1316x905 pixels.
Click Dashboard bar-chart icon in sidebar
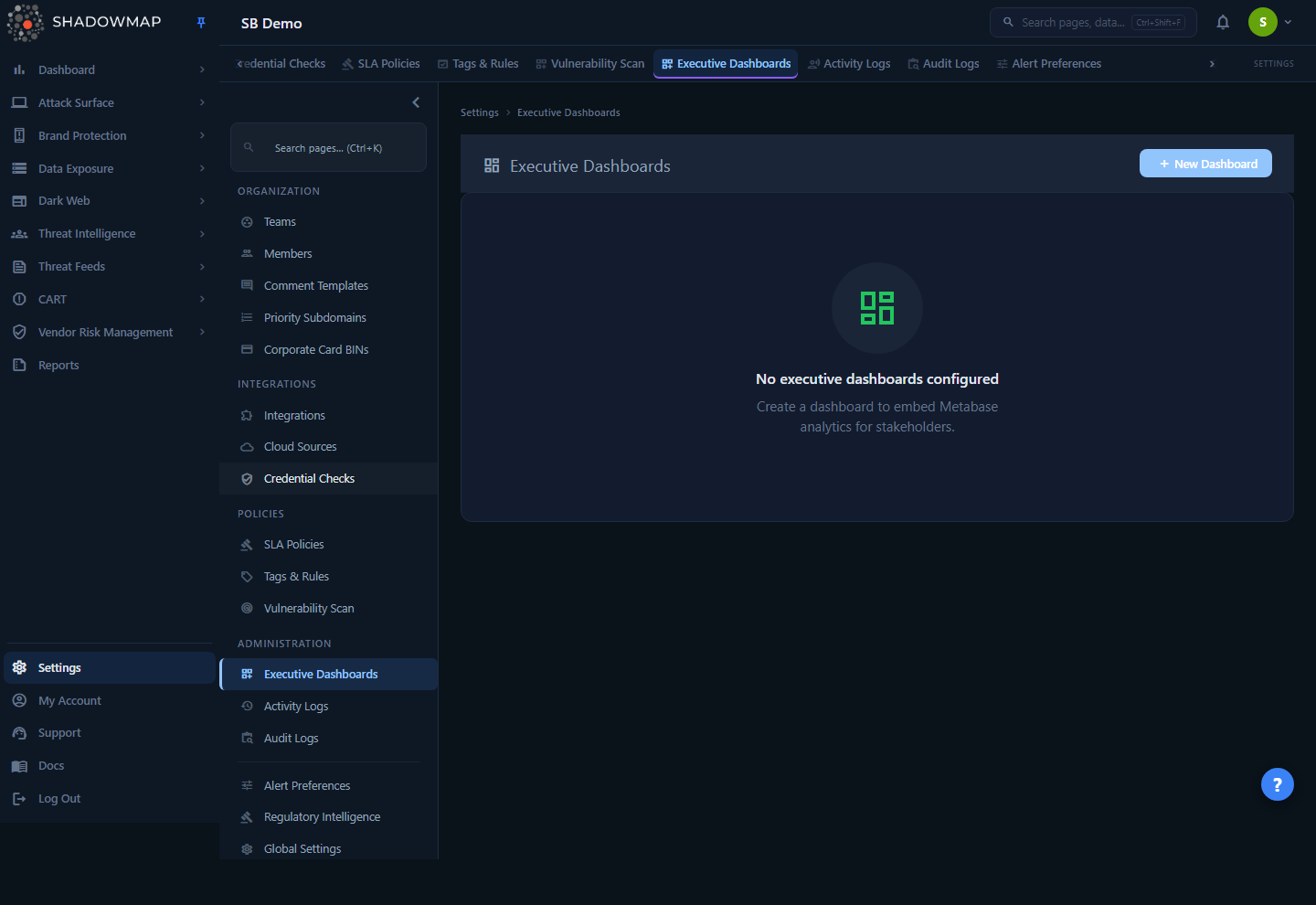tap(19, 69)
